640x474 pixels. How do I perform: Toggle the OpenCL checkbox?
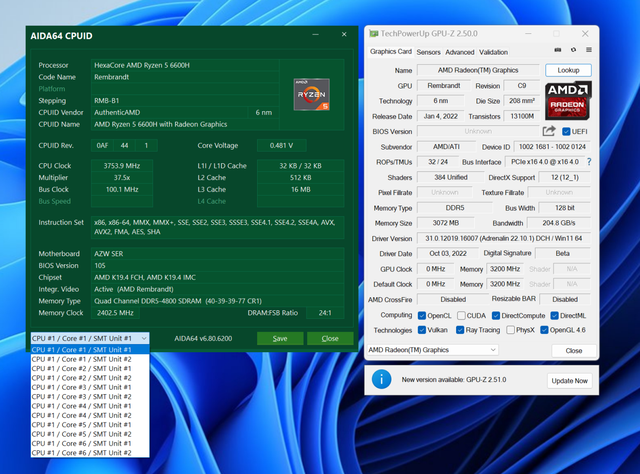422,316
